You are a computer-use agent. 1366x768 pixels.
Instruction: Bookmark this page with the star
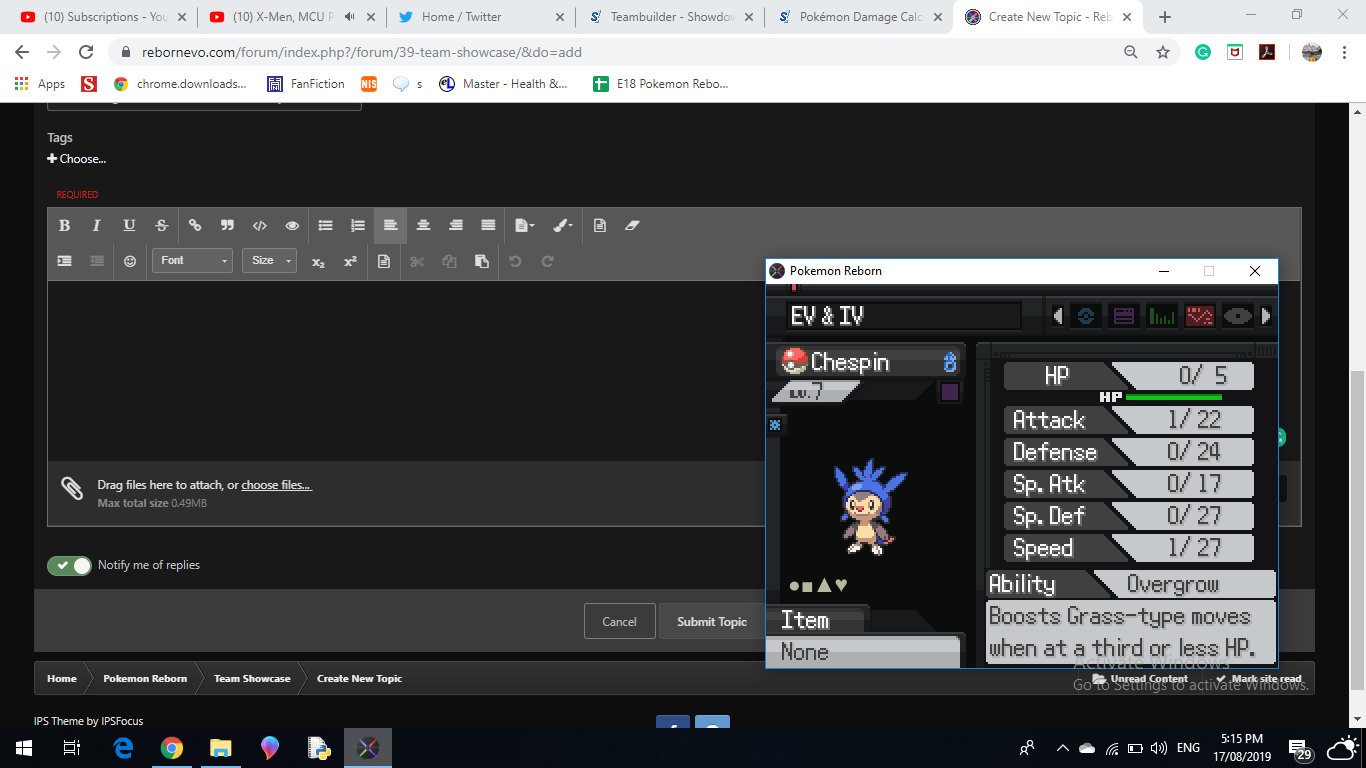(x=1163, y=52)
